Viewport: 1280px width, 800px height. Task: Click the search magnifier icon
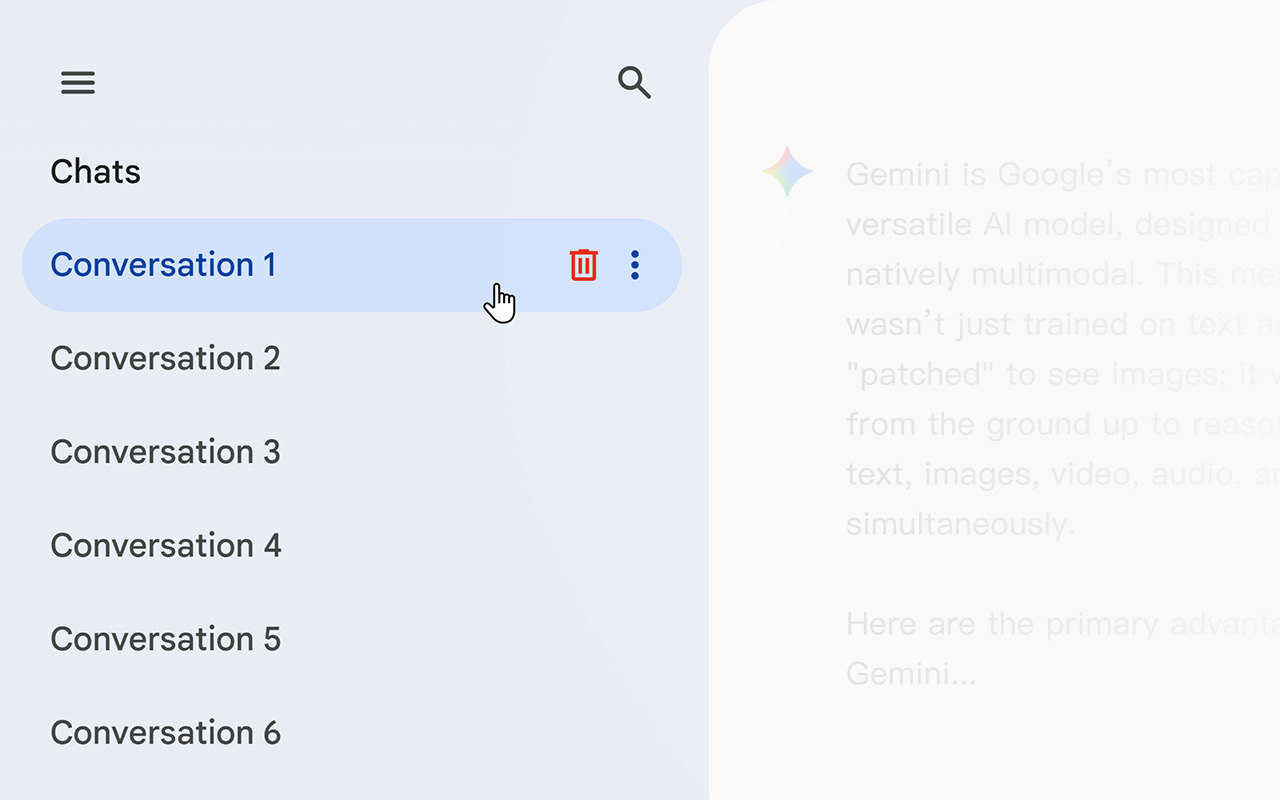click(x=634, y=82)
